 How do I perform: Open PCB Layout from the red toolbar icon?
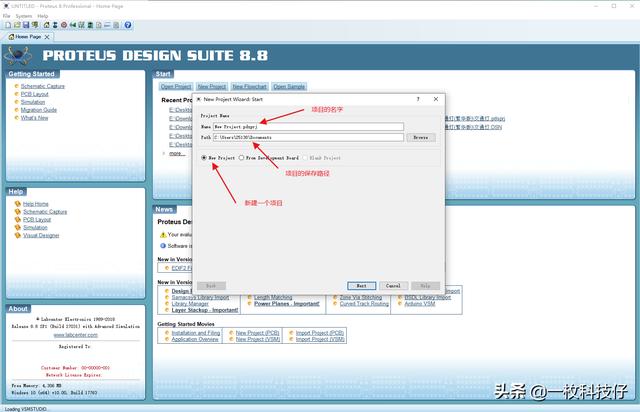point(64,25)
